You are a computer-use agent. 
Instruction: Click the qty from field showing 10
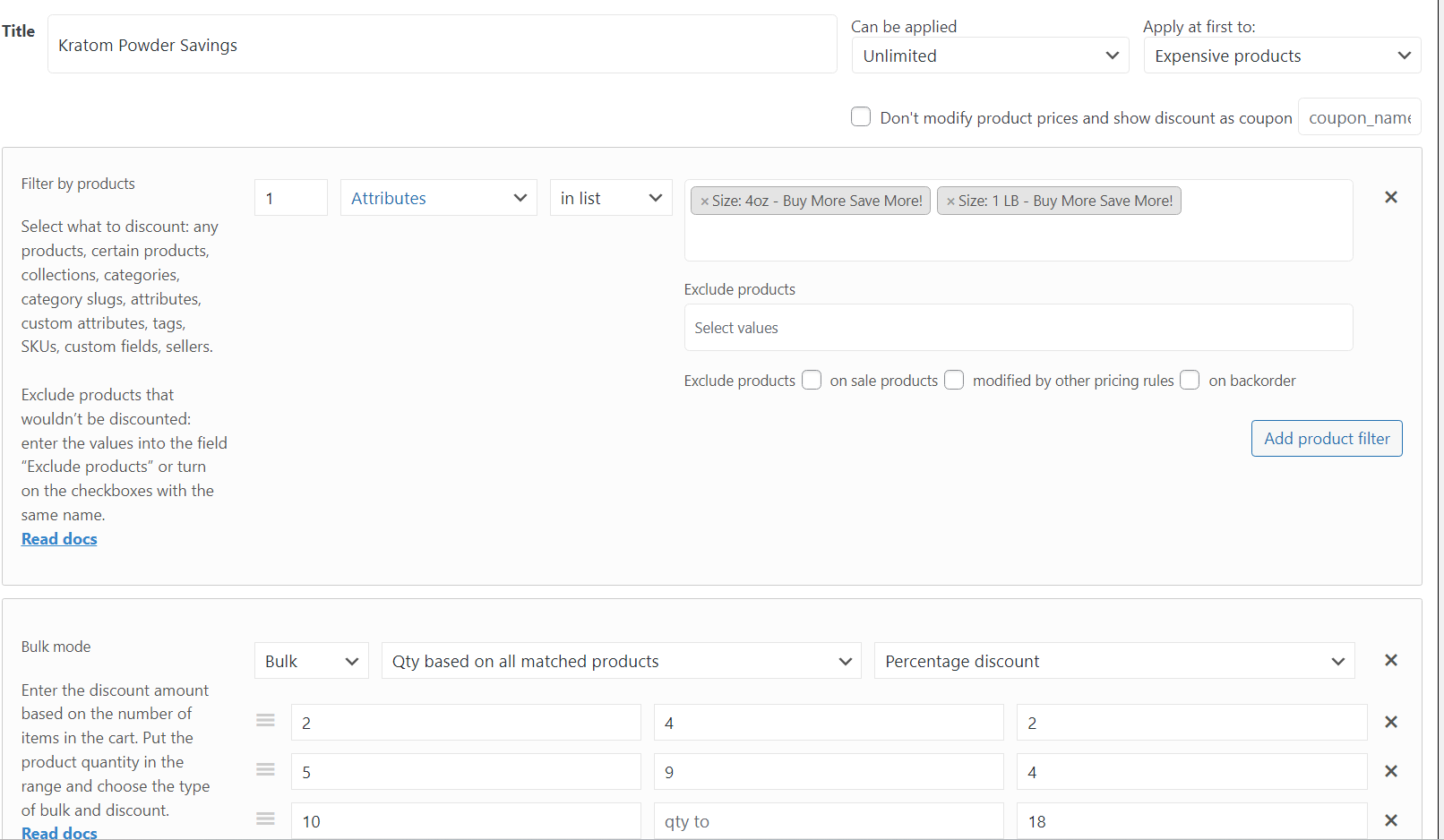tap(466, 821)
